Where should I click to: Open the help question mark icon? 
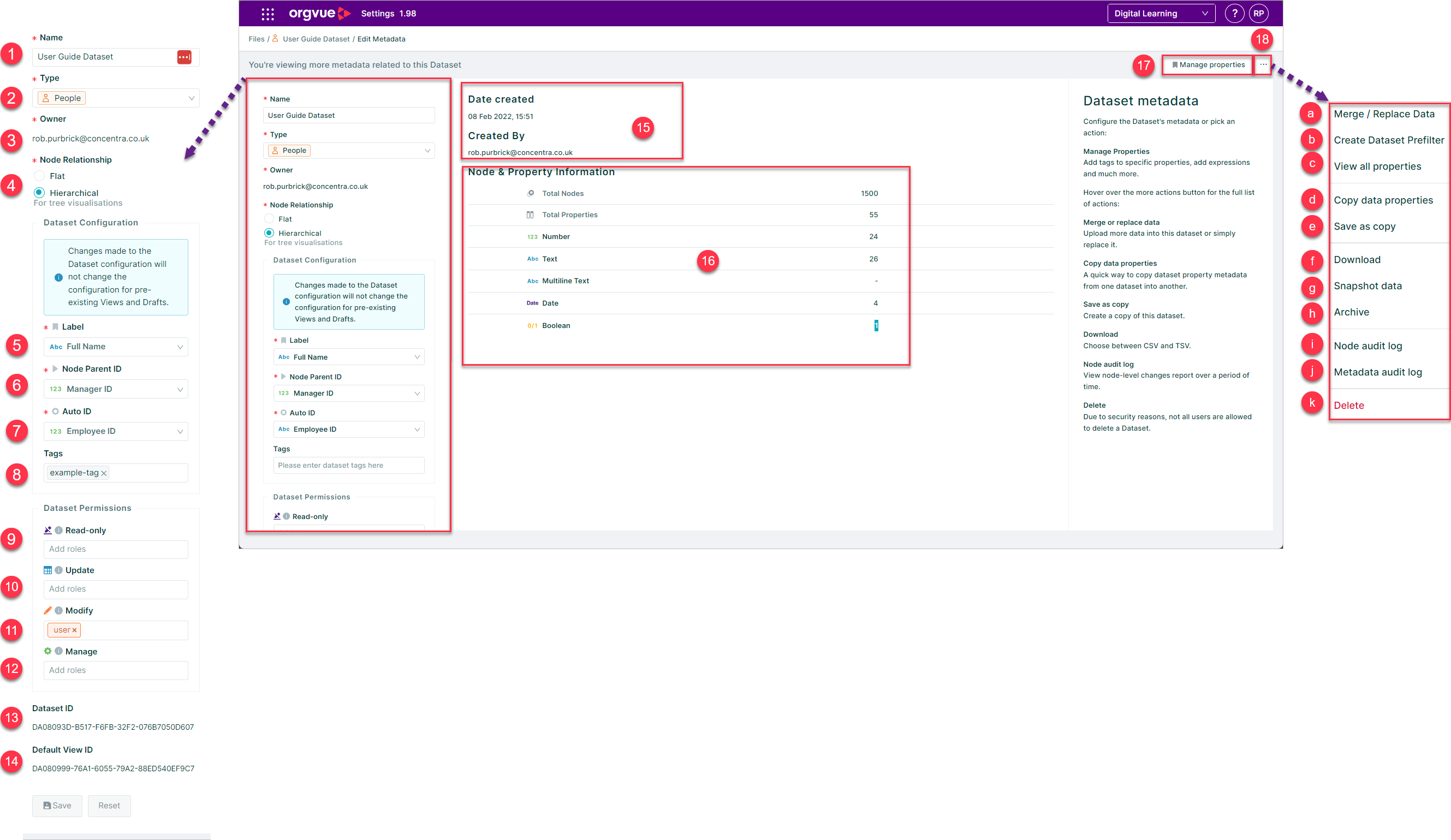point(1234,13)
